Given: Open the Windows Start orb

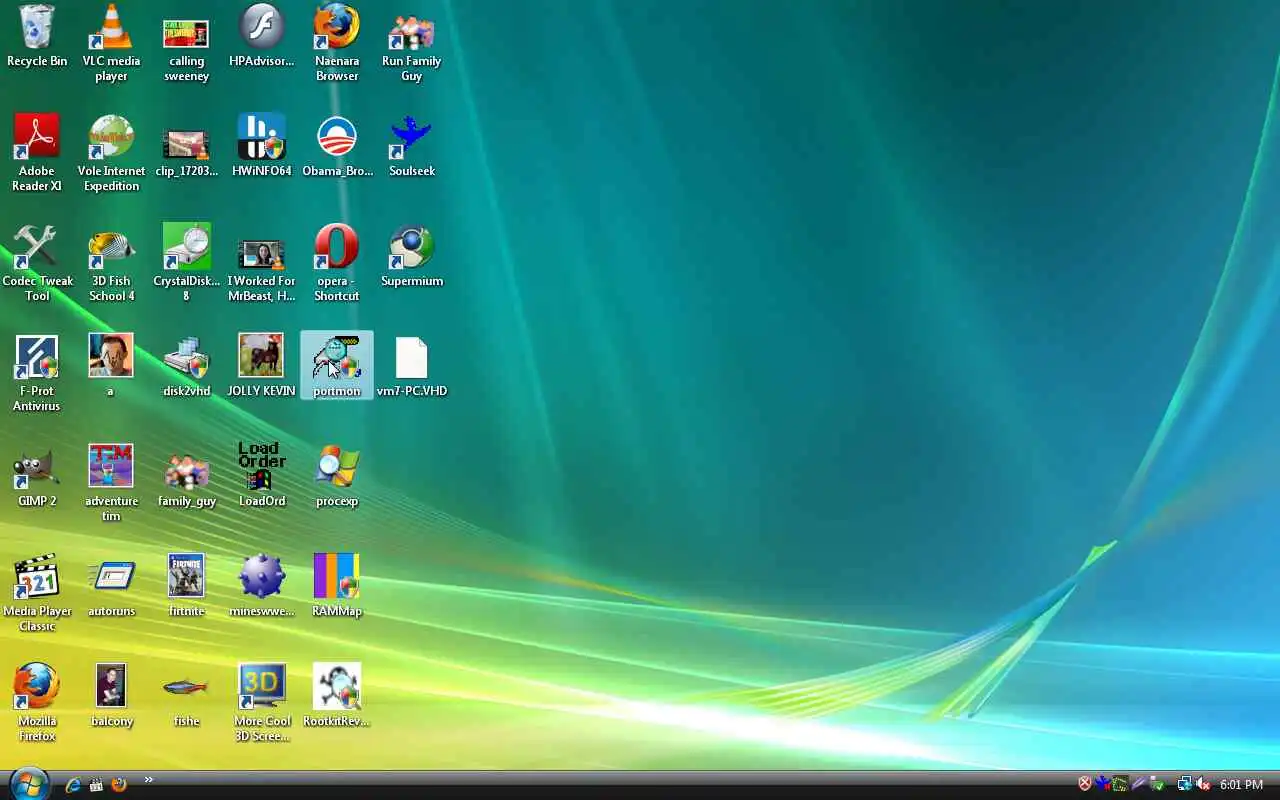Looking at the screenshot, I should [28, 784].
